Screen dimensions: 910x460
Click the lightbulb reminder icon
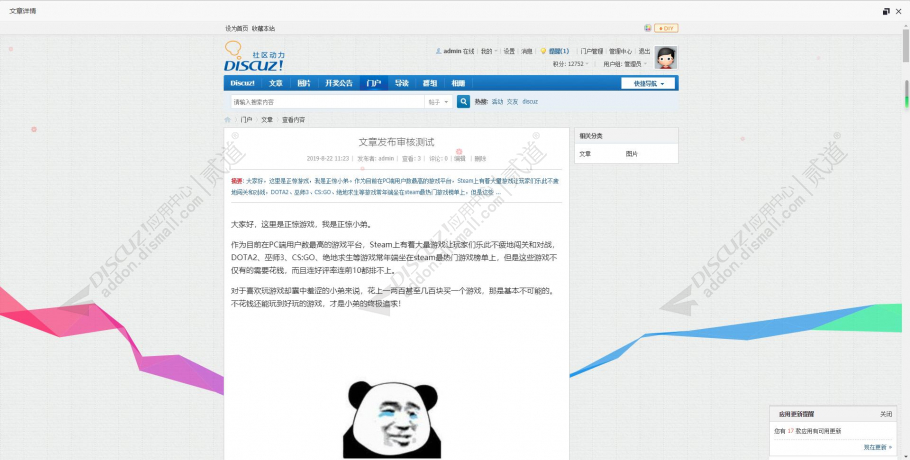coord(543,51)
